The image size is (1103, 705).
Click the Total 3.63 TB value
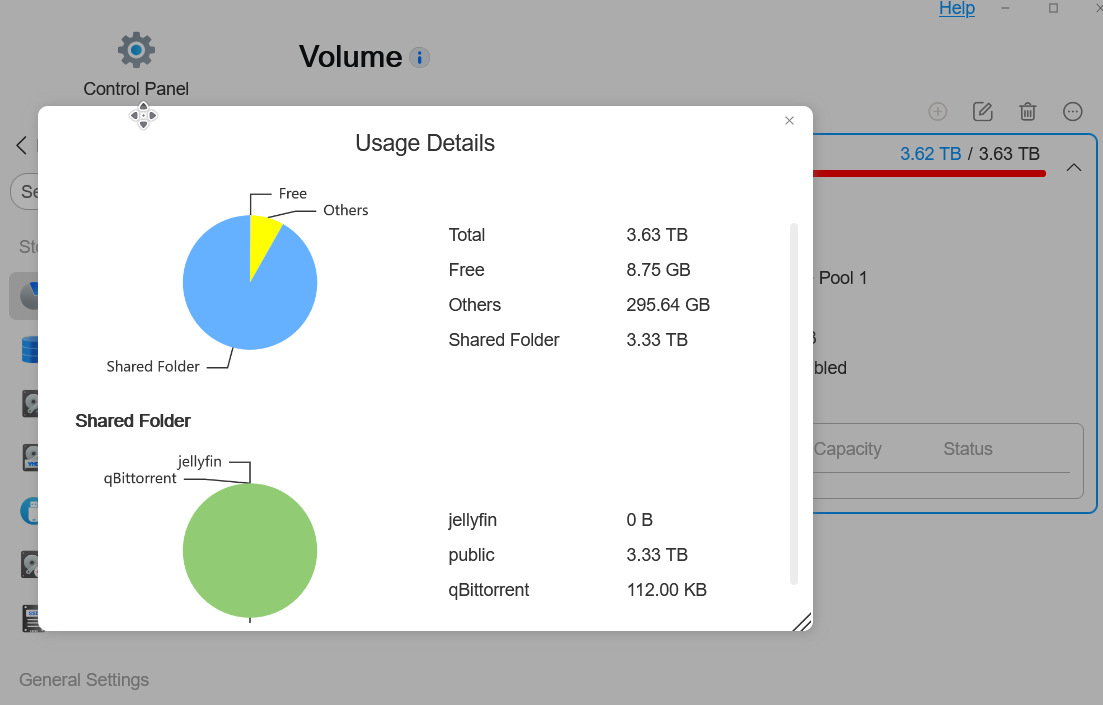(657, 235)
